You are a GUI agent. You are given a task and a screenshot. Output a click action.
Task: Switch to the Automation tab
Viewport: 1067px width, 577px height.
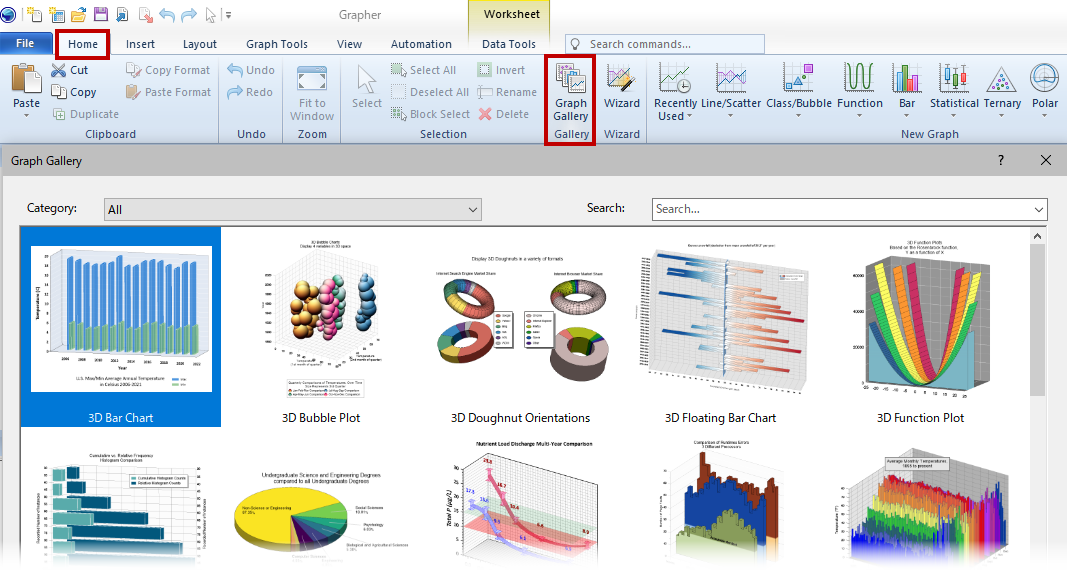tap(421, 44)
